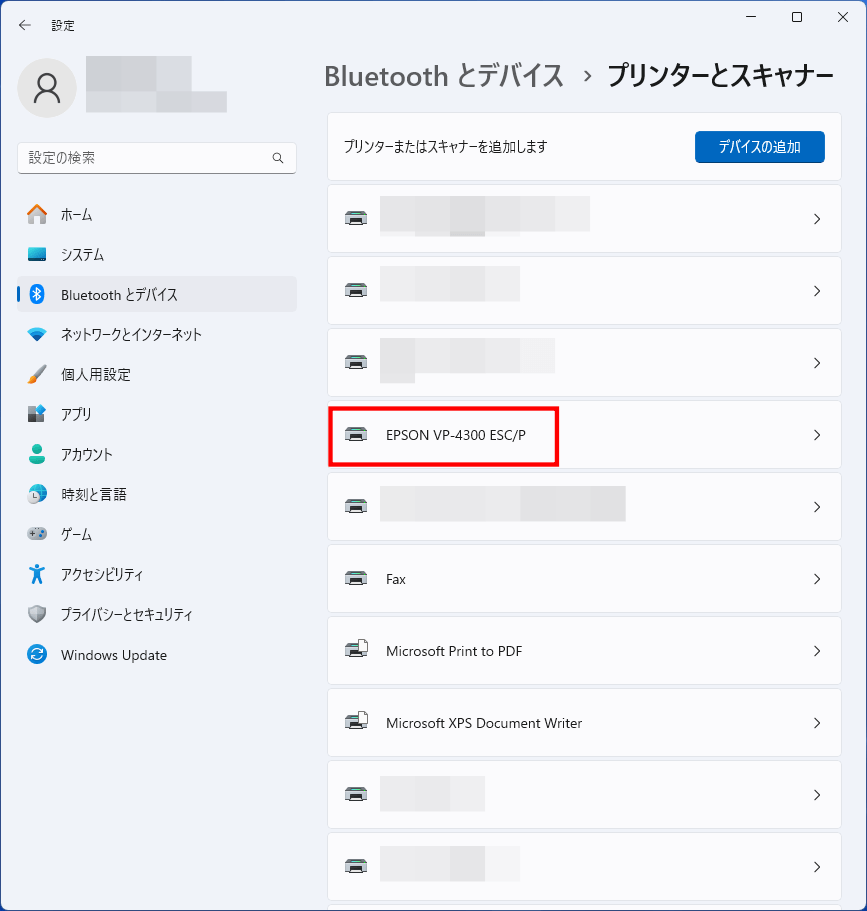This screenshot has height=911, width=867.
Task: Click the 設定の検索 search field
Action: tap(145, 158)
